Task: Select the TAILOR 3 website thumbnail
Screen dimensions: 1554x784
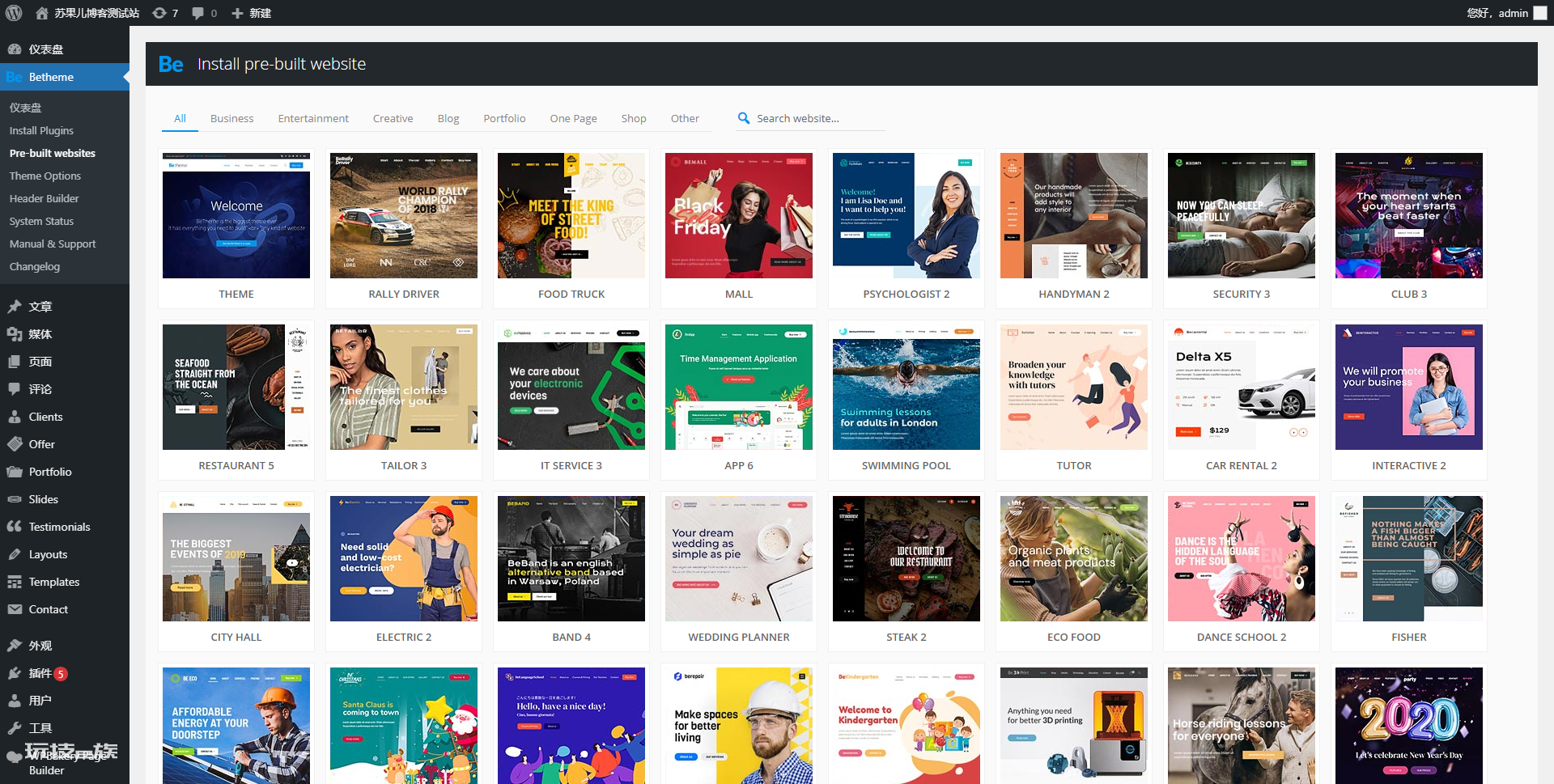Action: coord(404,387)
